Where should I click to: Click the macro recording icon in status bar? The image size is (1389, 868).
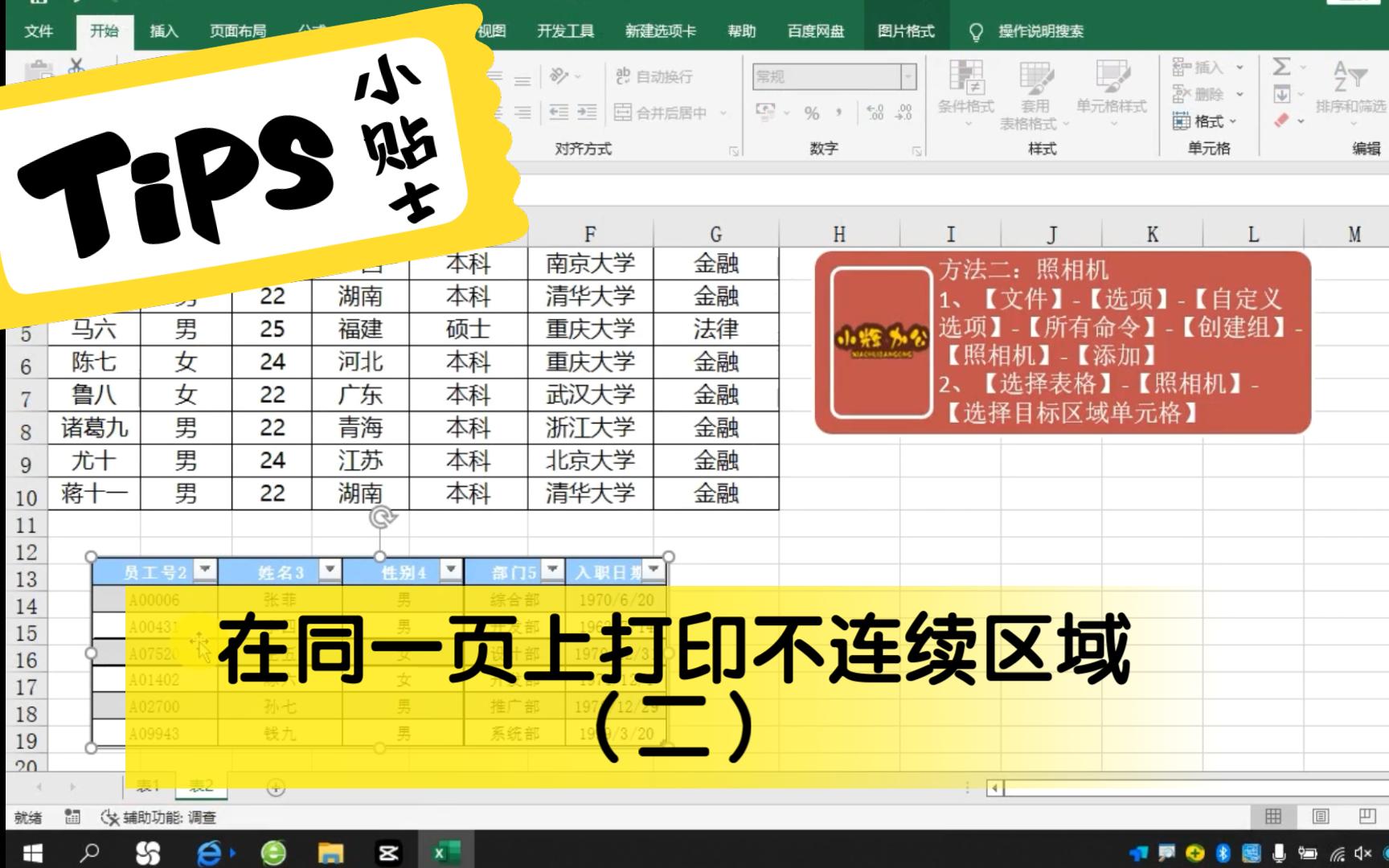72,817
